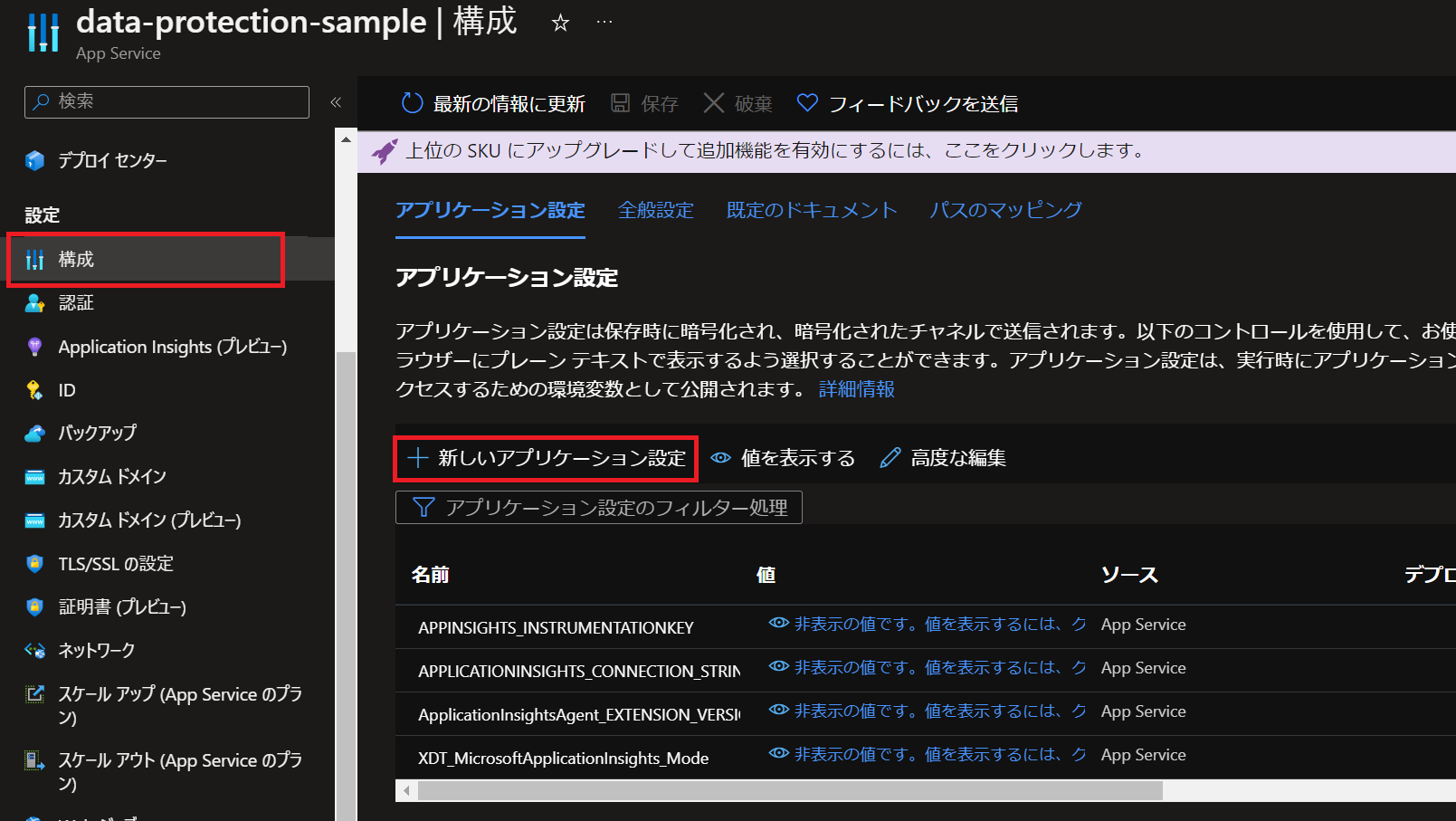Viewport: 1456px width, 821px height.
Task: Collapse the sidebar with double chevron
Action: point(336,102)
